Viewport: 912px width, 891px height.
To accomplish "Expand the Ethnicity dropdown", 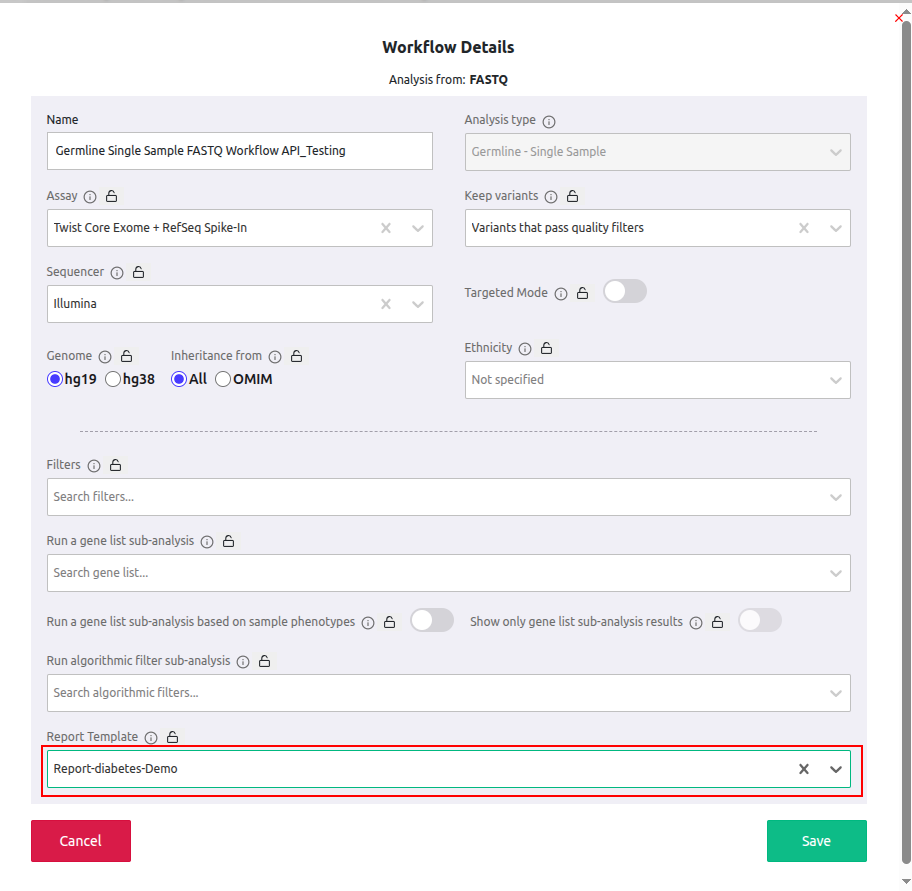I will click(x=835, y=380).
